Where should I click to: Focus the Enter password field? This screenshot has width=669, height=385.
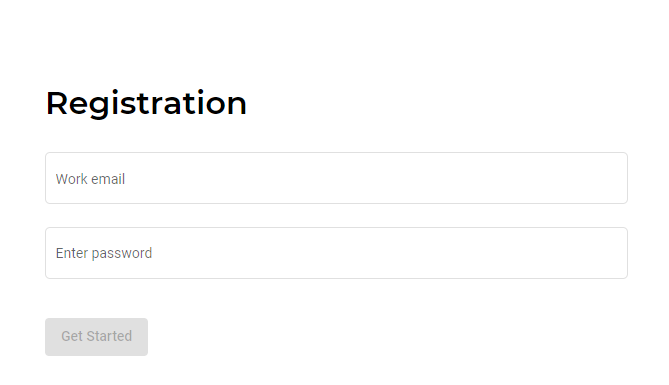point(336,253)
